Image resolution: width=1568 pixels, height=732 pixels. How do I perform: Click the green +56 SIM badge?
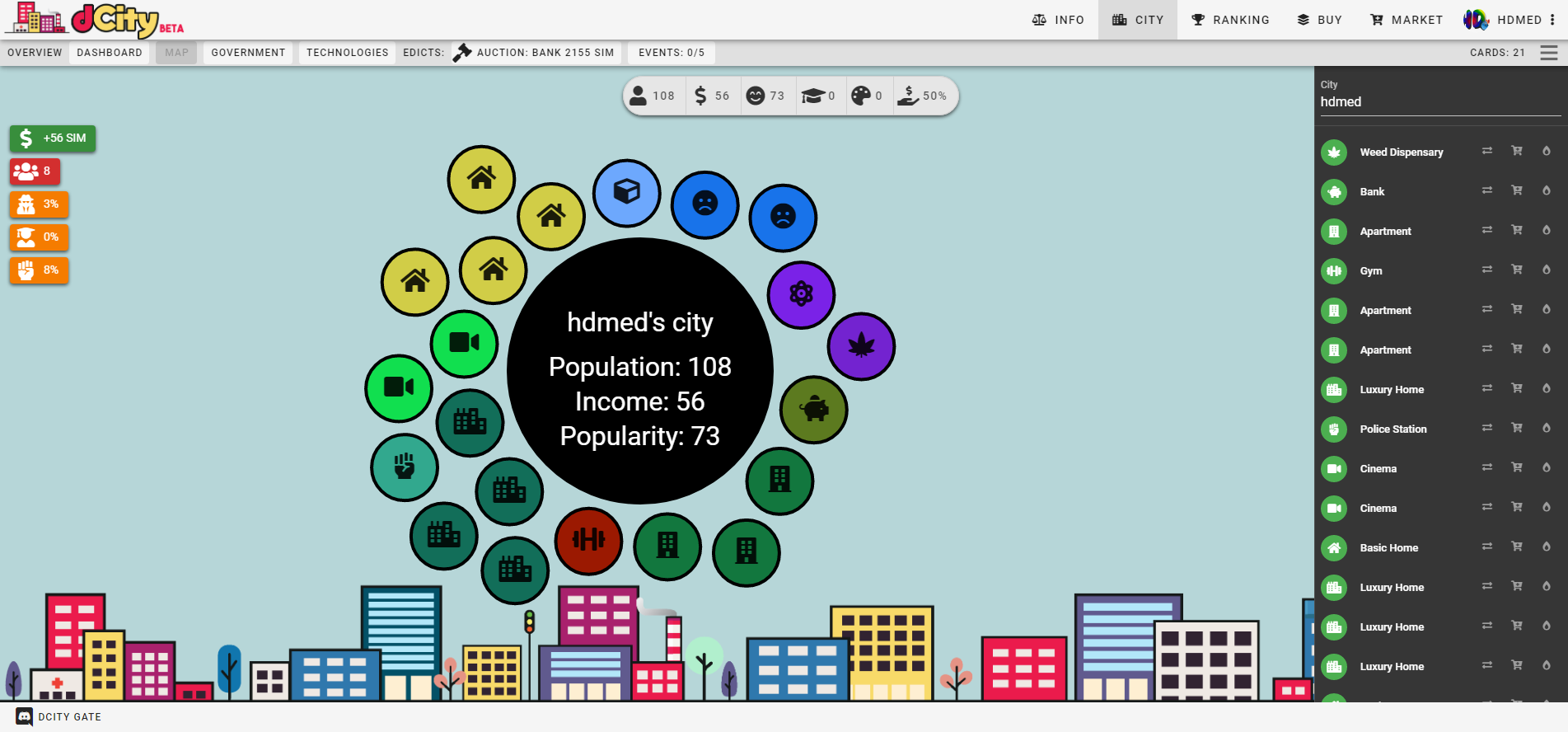53,138
